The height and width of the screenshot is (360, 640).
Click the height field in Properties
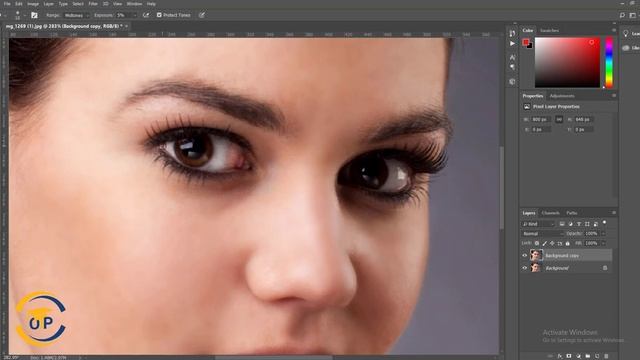[x=584, y=119]
